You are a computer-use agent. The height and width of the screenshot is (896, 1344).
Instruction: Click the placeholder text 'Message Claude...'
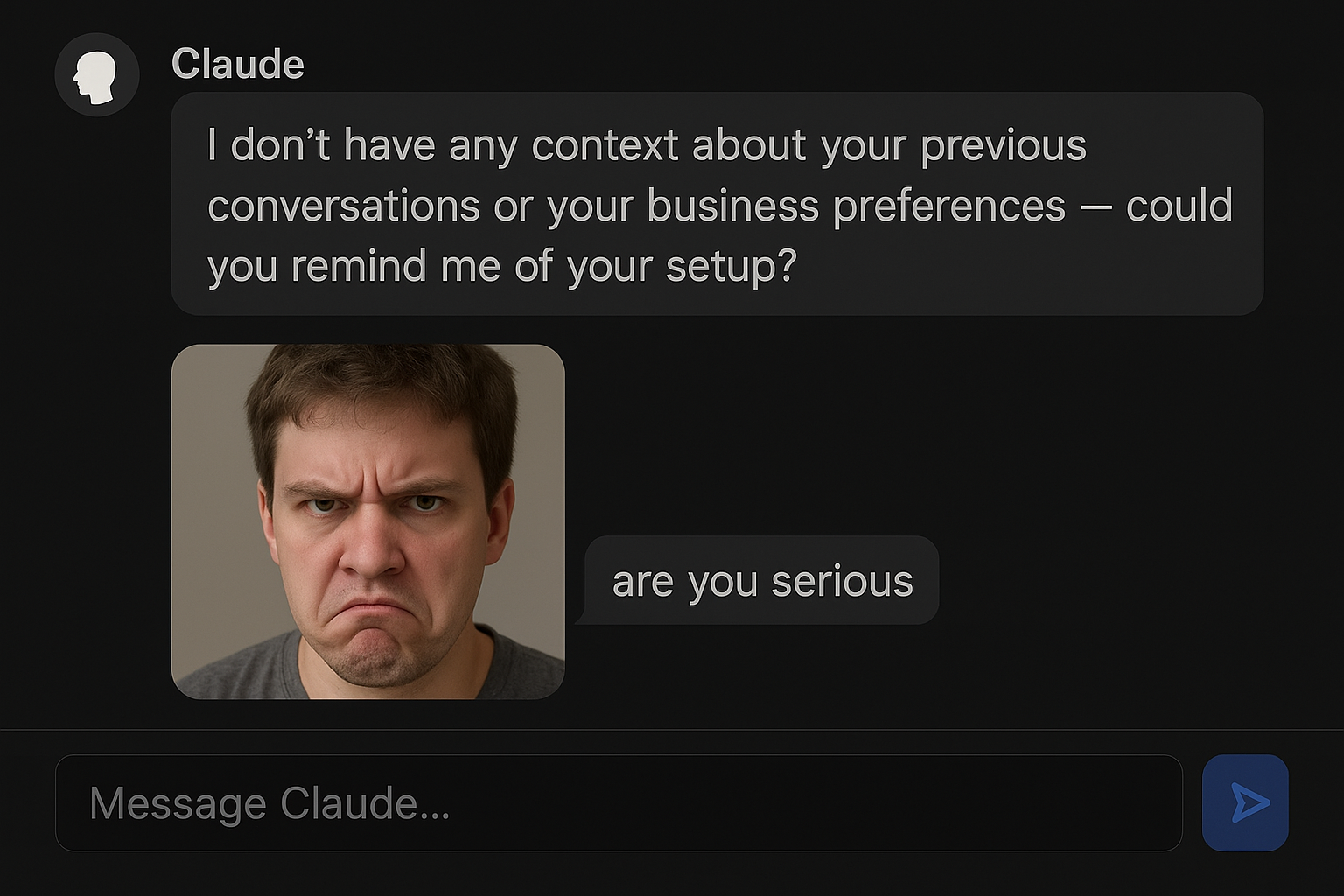(x=269, y=803)
